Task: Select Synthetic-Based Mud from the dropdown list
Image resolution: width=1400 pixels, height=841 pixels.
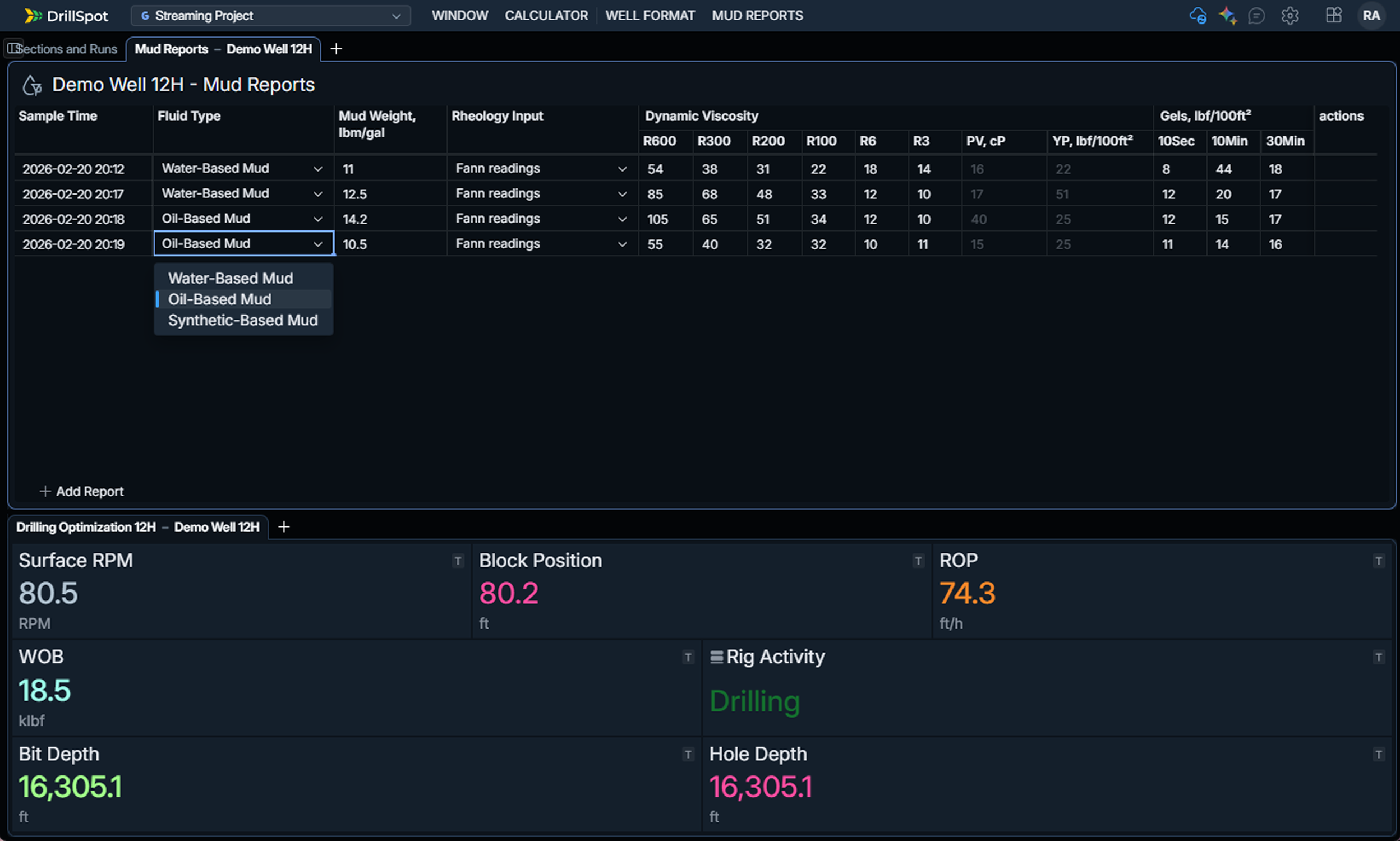Action: tap(243, 320)
